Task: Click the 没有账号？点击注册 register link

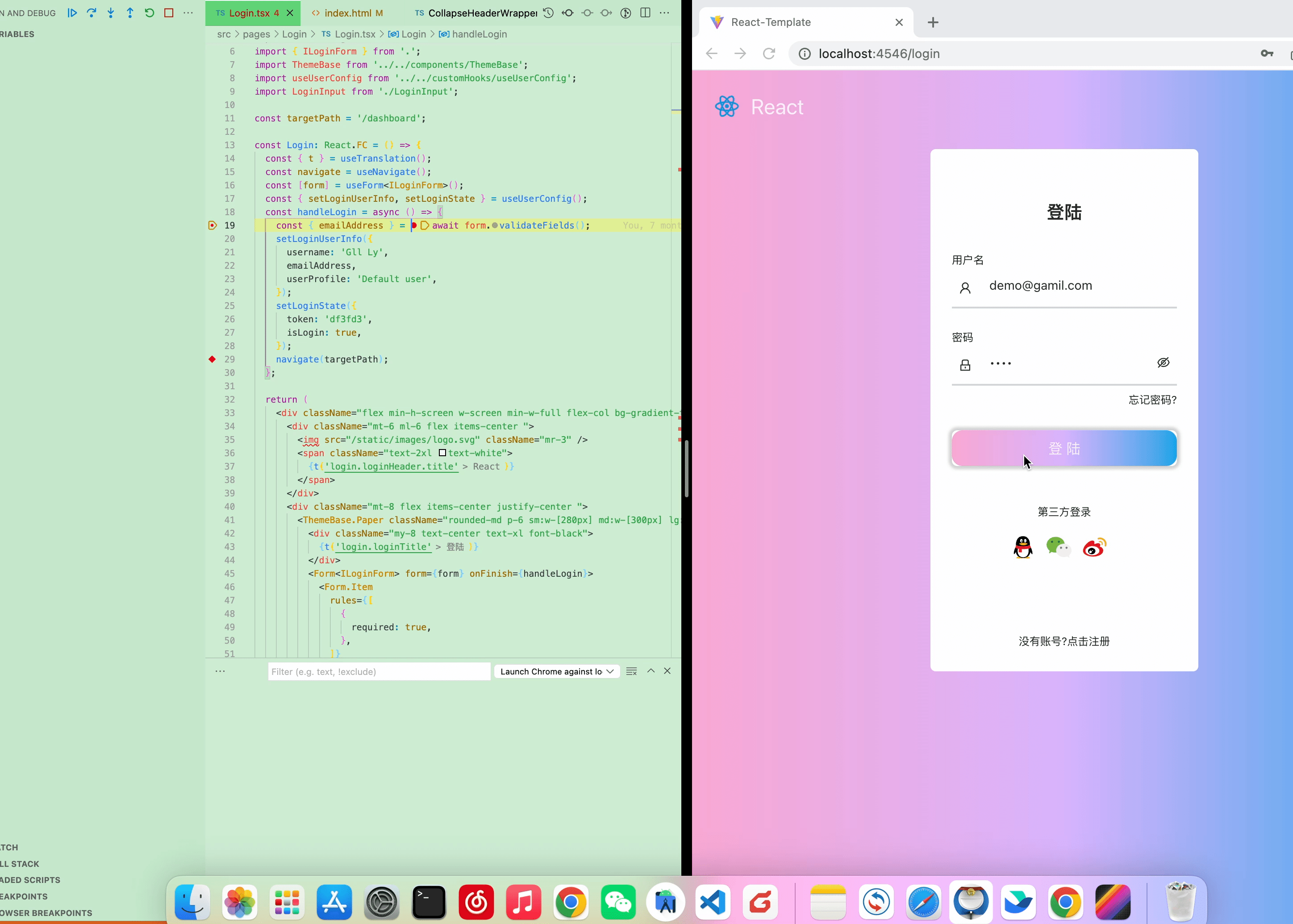Action: point(1063,641)
